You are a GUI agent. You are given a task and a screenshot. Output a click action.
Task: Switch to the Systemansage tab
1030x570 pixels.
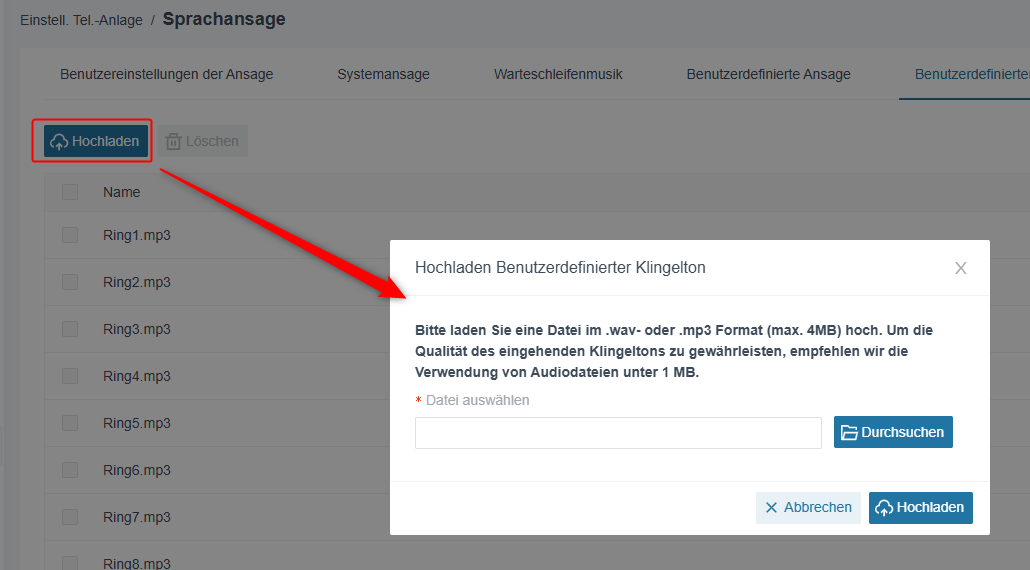click(384, 74)
